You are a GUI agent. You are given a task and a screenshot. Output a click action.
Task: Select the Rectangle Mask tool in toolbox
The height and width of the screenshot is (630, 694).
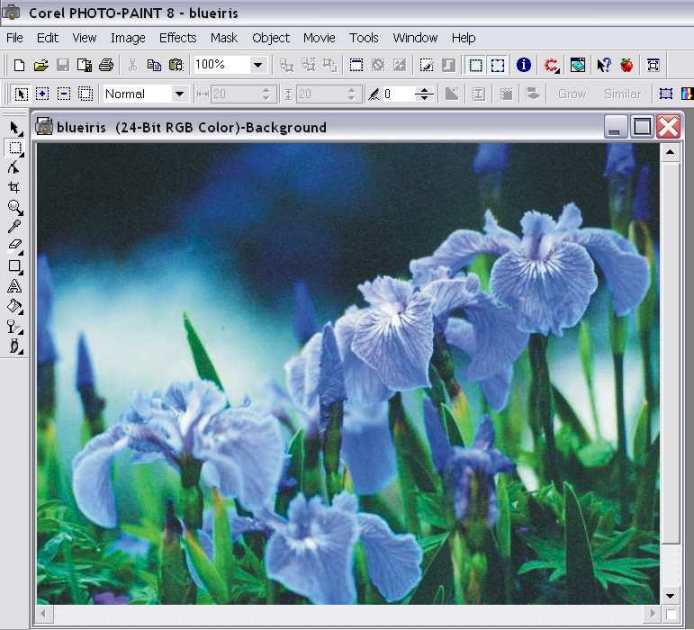(15, 148)
